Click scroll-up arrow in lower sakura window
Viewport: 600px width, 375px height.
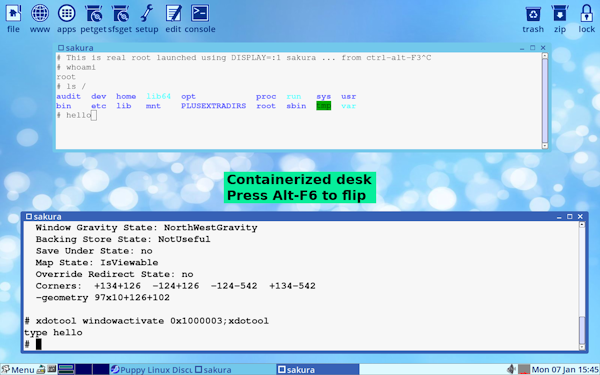pyautogui.click(x=582, y=225)
